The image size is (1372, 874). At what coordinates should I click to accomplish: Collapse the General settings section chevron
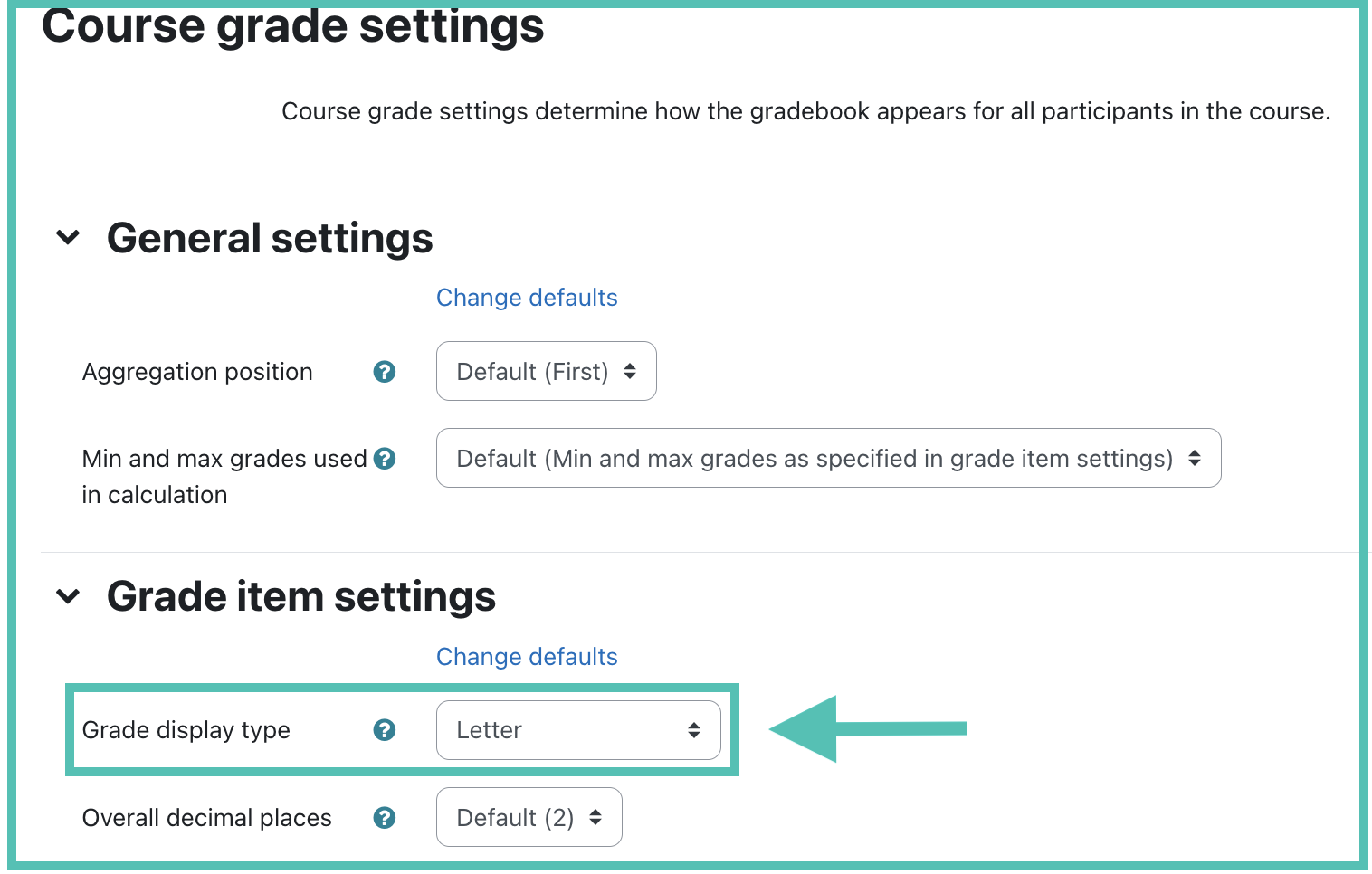68,238
